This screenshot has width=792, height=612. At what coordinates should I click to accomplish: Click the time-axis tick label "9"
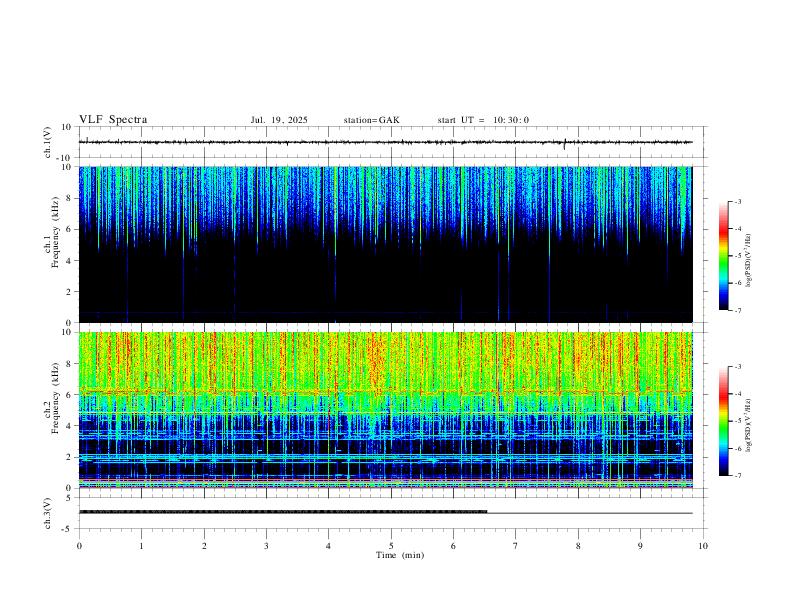coord(640,546)
